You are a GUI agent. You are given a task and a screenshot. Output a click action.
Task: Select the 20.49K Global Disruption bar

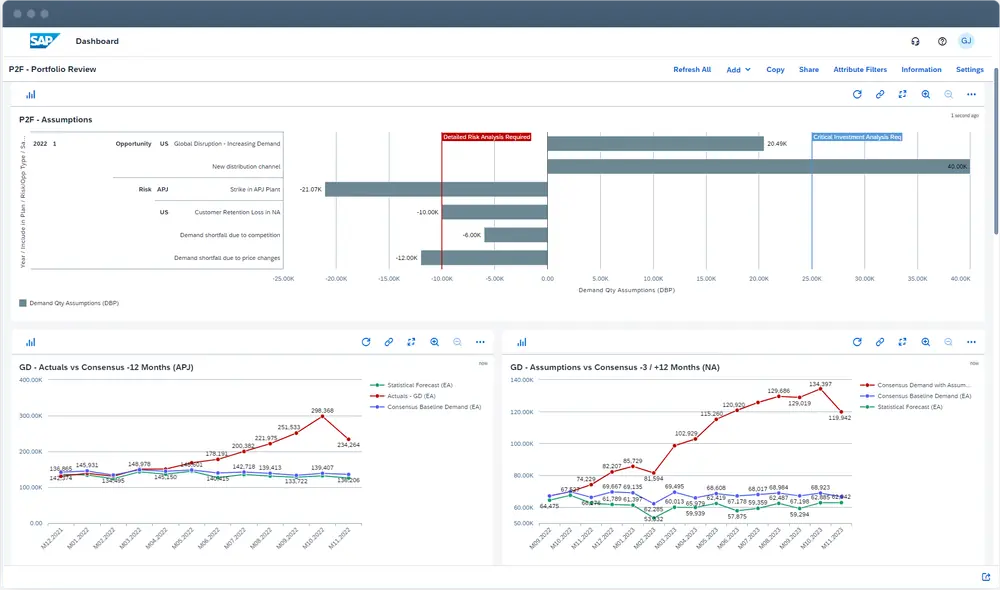(x=655, y=144)
